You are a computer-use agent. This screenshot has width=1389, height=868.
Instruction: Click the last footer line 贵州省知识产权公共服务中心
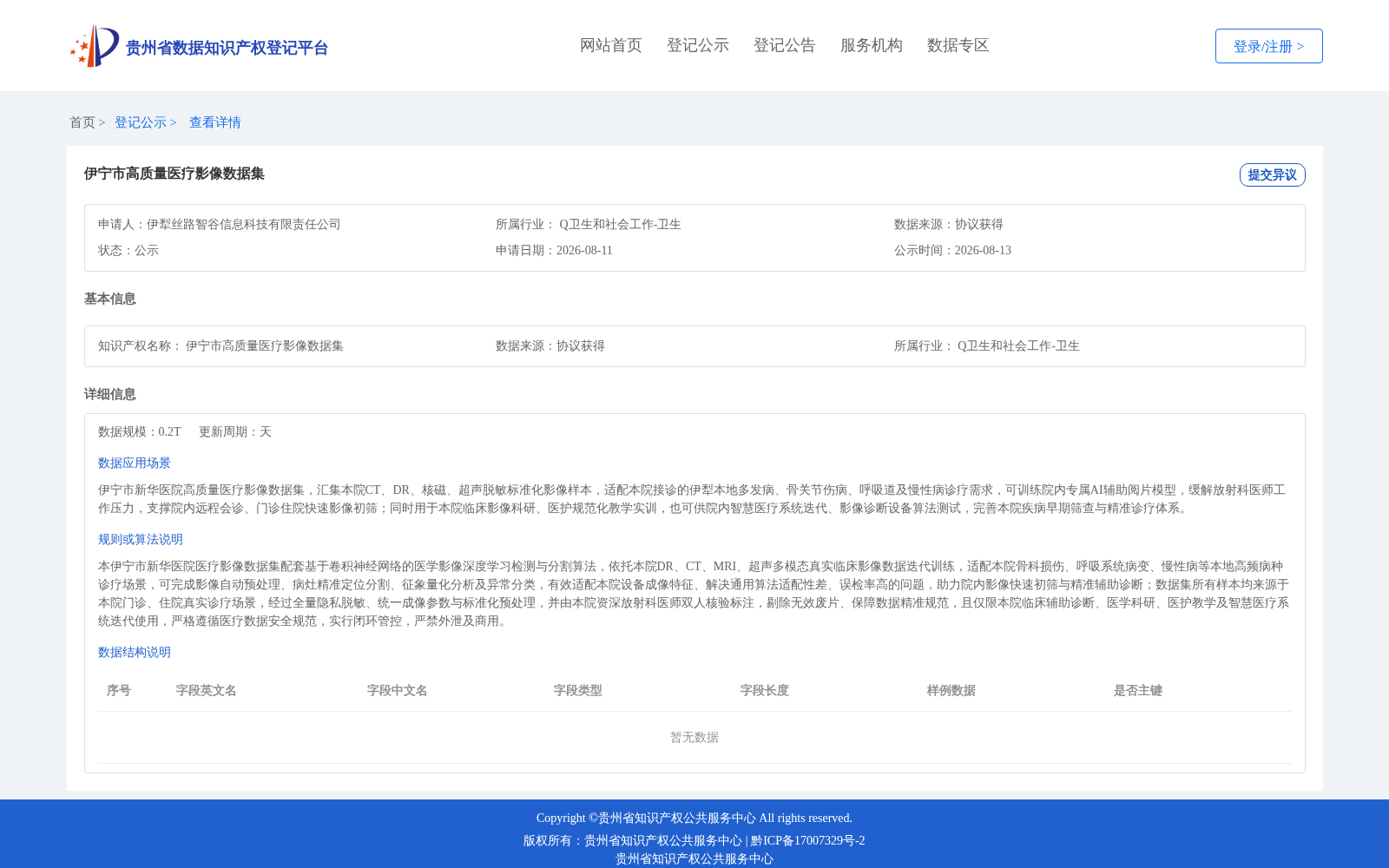tap(694, 858)
